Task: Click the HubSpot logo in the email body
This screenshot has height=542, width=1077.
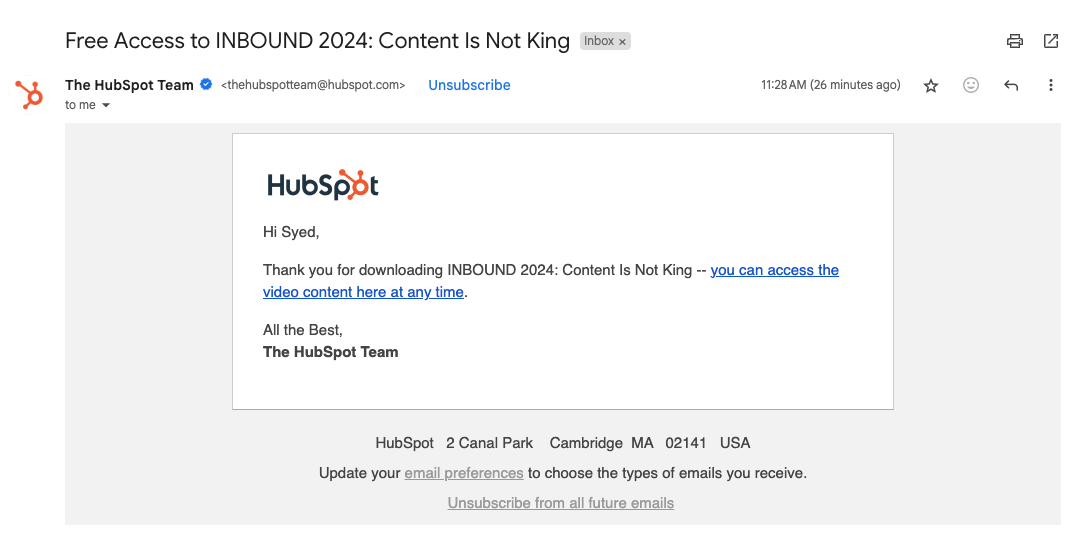Action: [323, 185]
